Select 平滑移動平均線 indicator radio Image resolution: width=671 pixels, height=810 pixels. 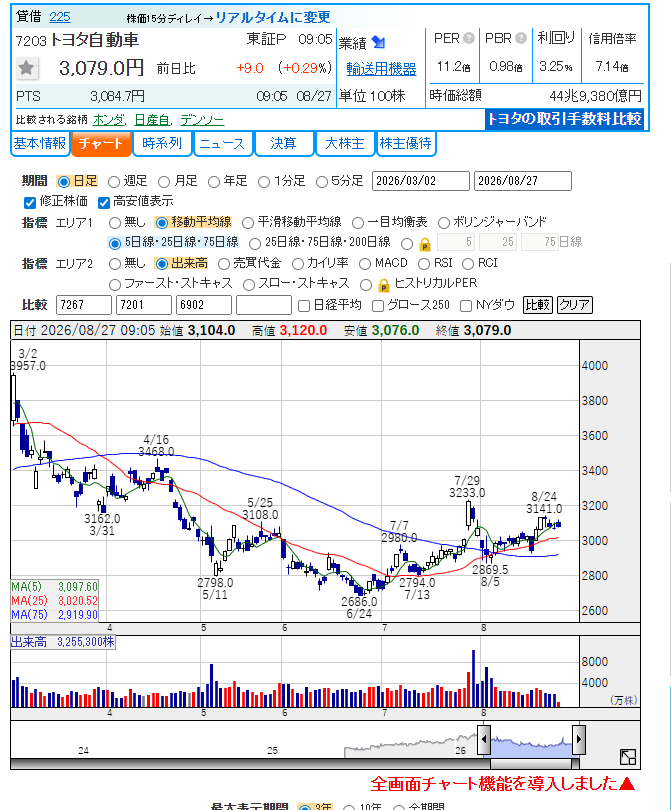248,223
